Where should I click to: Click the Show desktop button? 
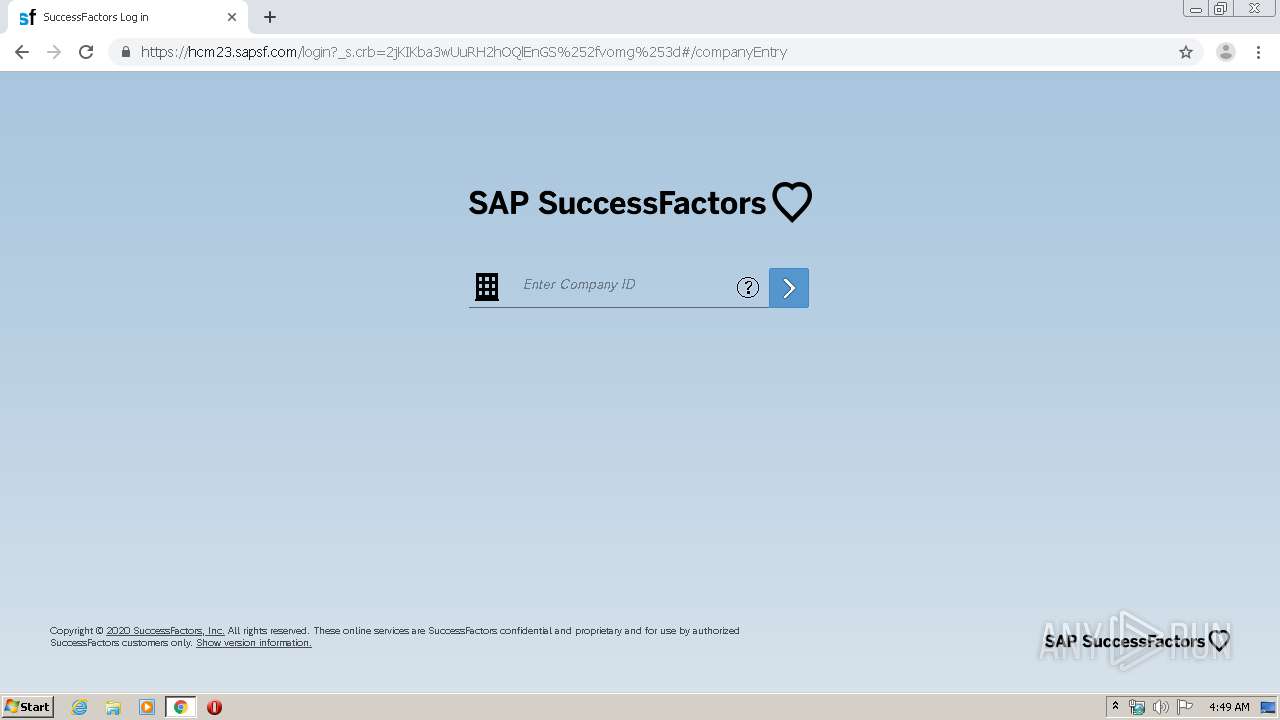point(1269,707)
